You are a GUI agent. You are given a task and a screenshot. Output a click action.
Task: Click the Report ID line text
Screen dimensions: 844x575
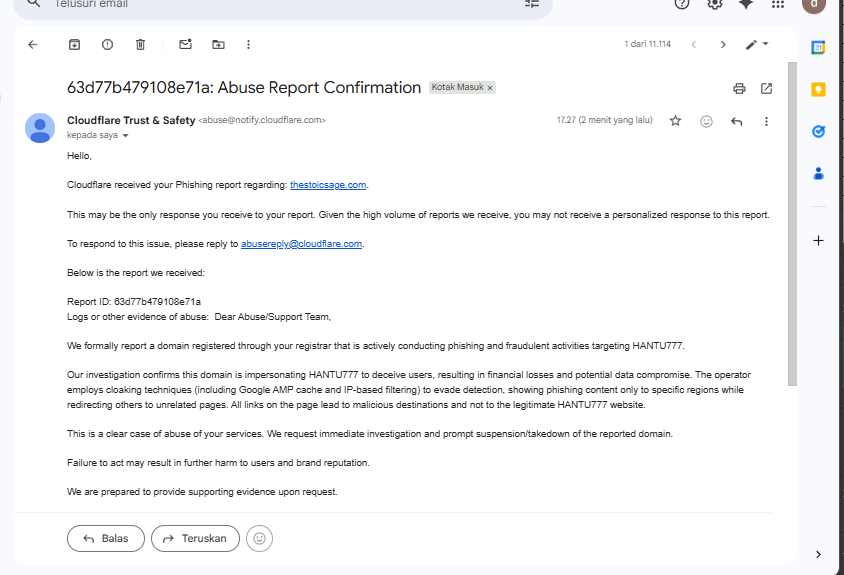133,302
